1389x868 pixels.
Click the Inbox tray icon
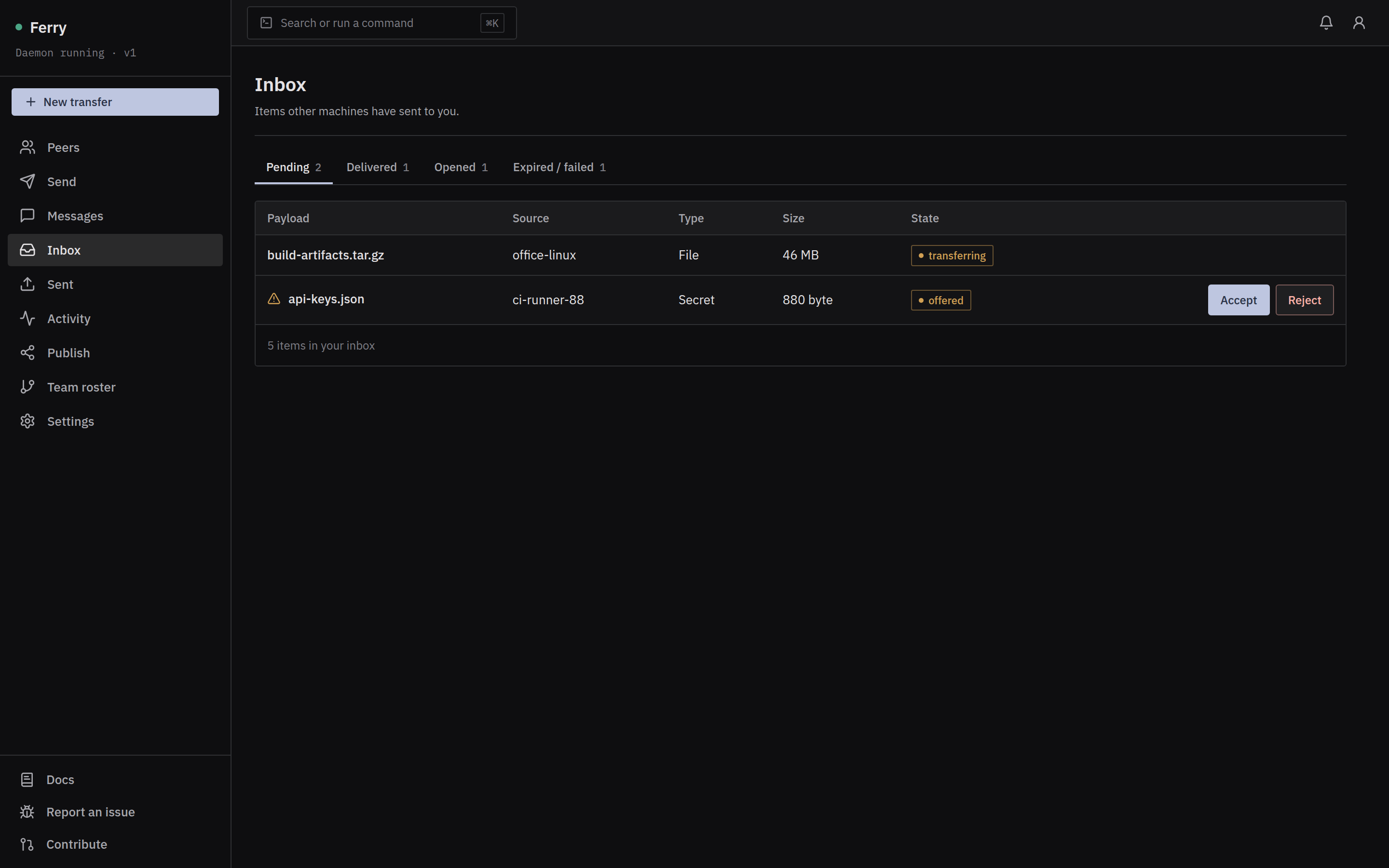coord(27,250)
